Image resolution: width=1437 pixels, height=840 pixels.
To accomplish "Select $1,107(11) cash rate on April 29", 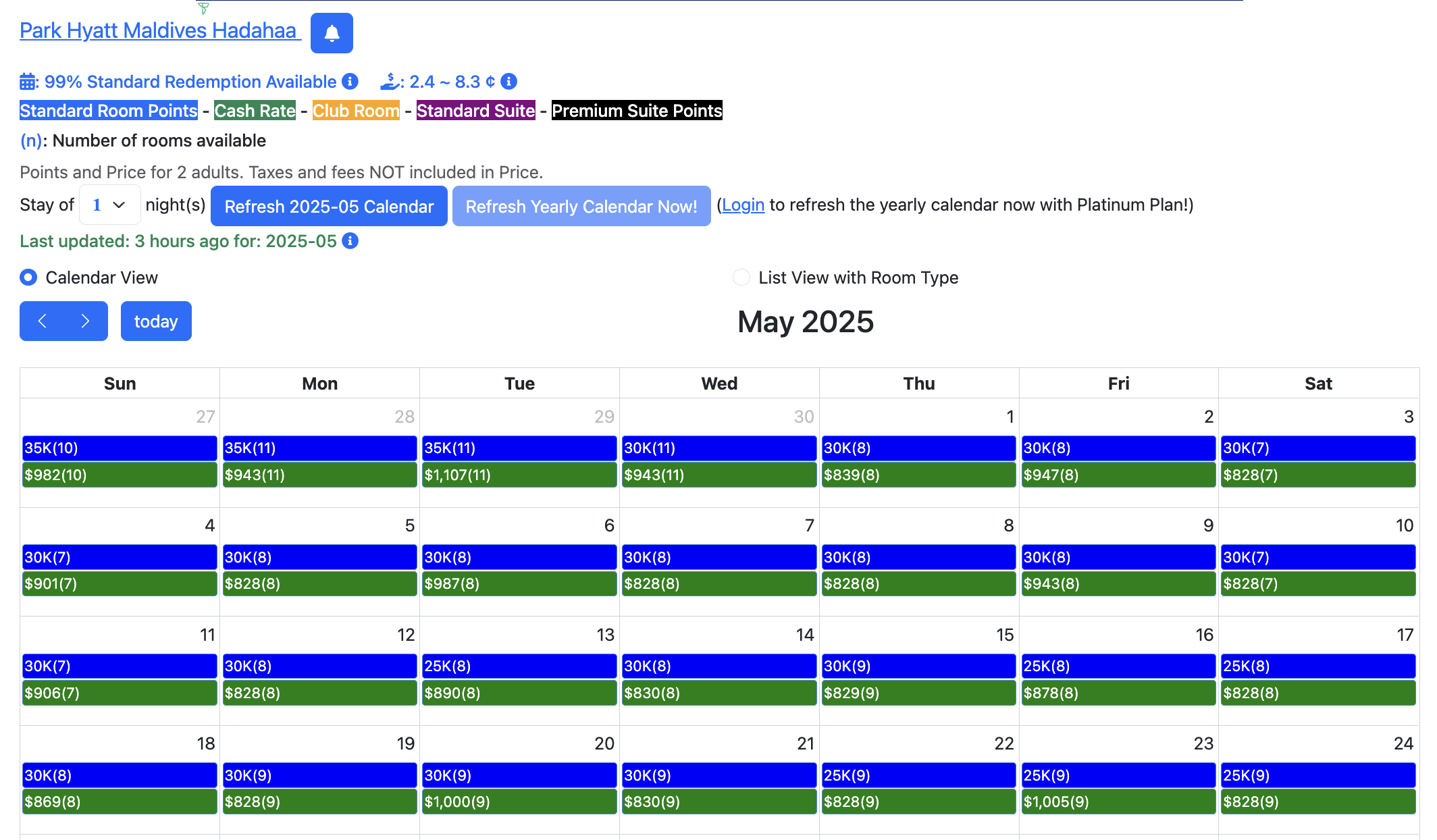I will [519, 475].
